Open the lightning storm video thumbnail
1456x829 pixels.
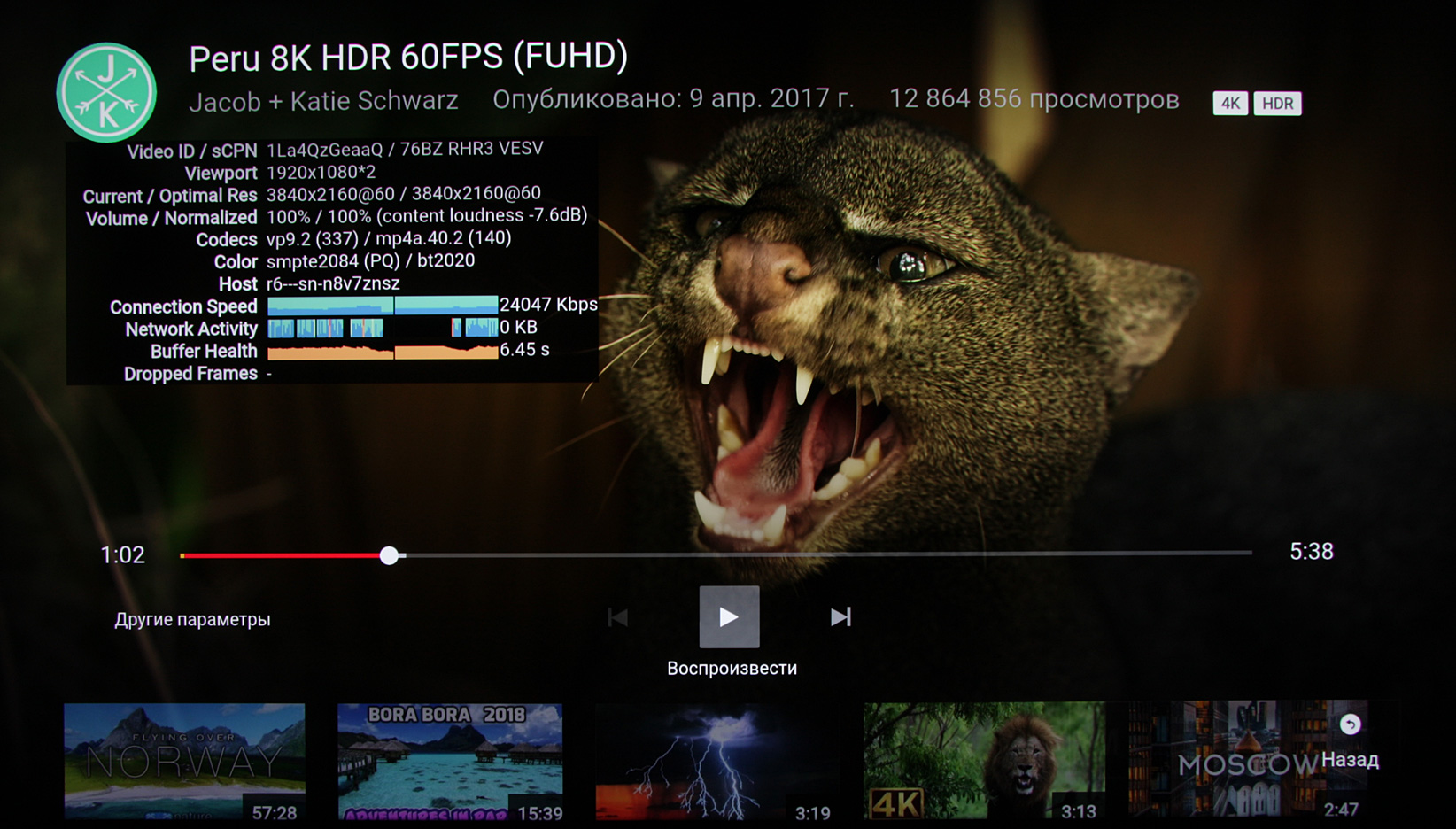point(716,761)
